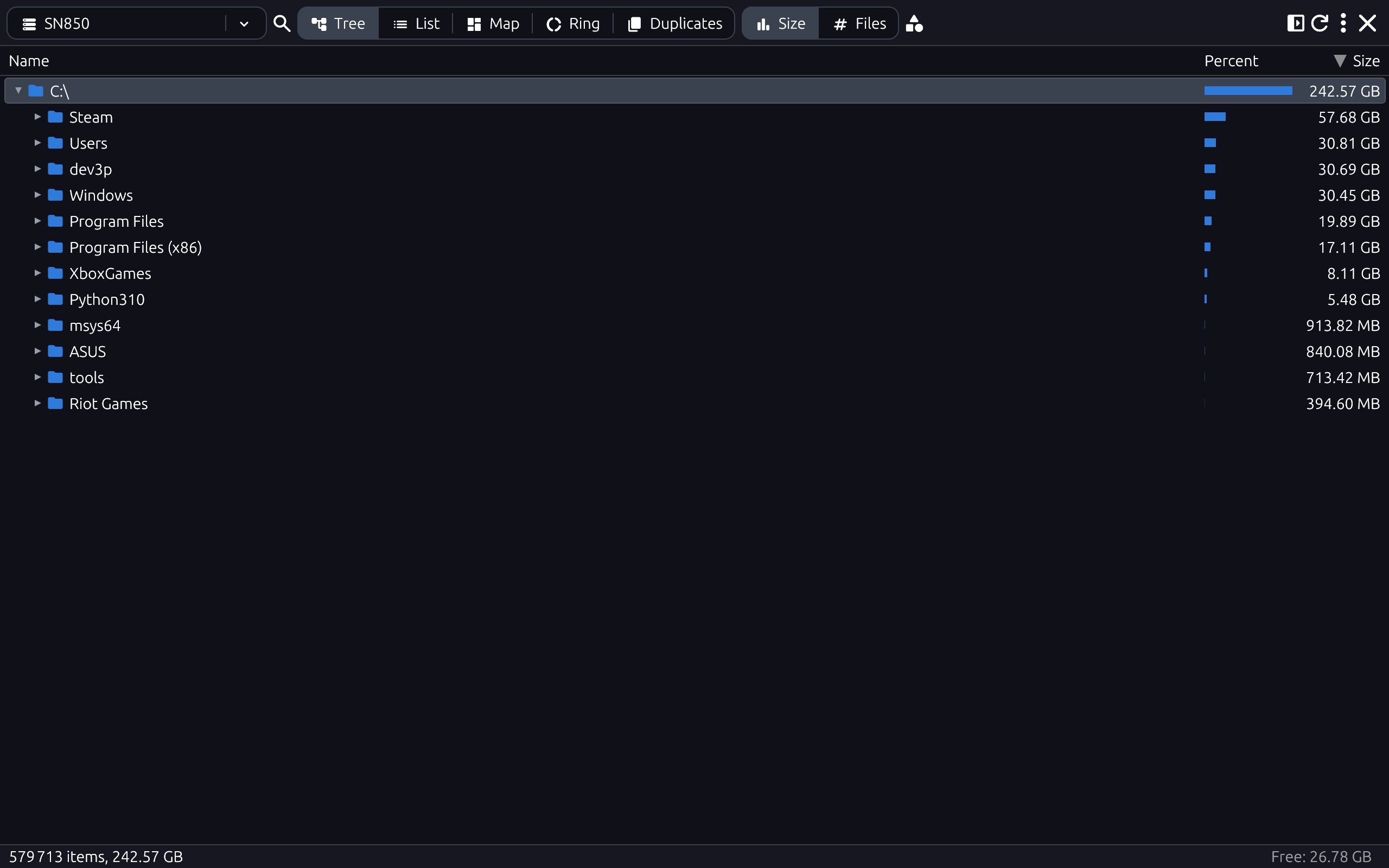Viewport: 1389px width, 868px height.
Task: Toggle the side panel icon
Action: (x=1295, y=23)
